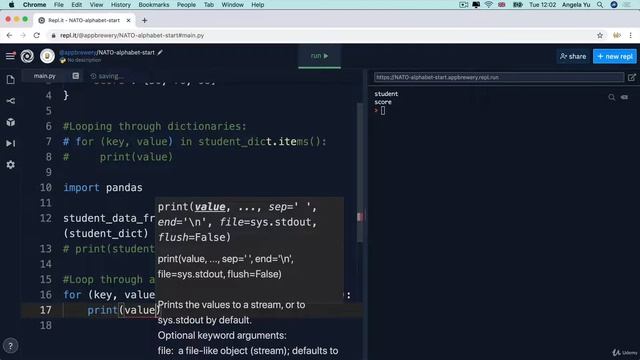The height and width of the screenshot is (360, 640).
Task: Go forward in browser history
Action: [23, 36]
